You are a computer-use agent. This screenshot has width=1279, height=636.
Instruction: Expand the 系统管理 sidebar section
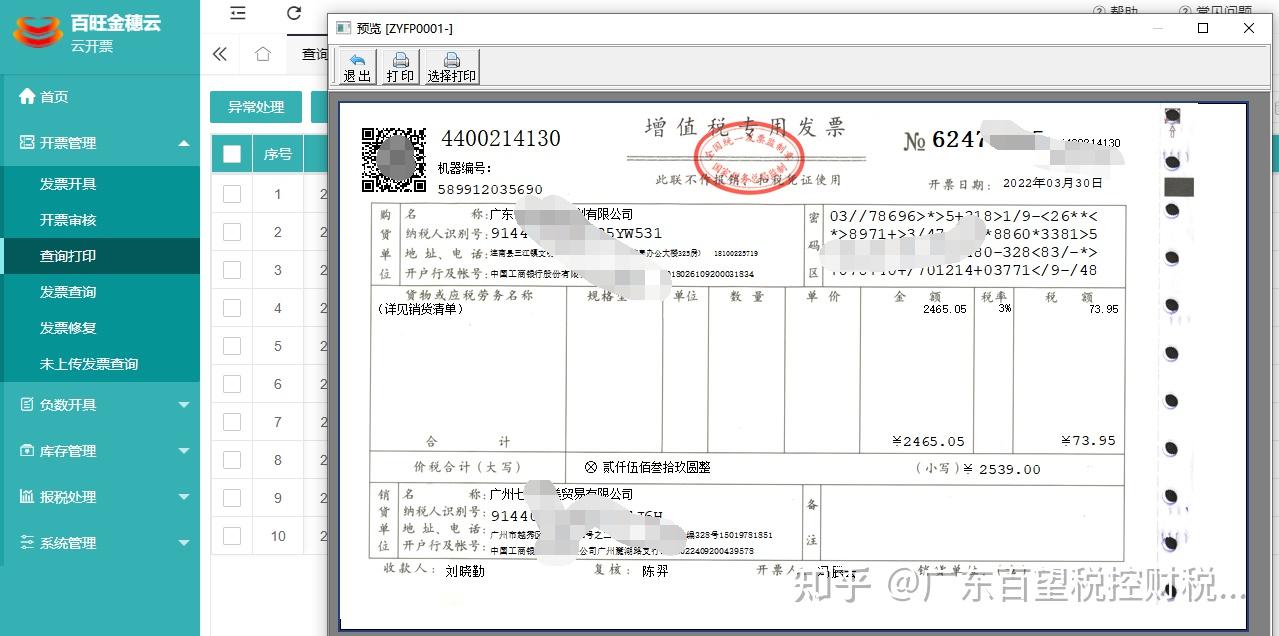[100, 543]
